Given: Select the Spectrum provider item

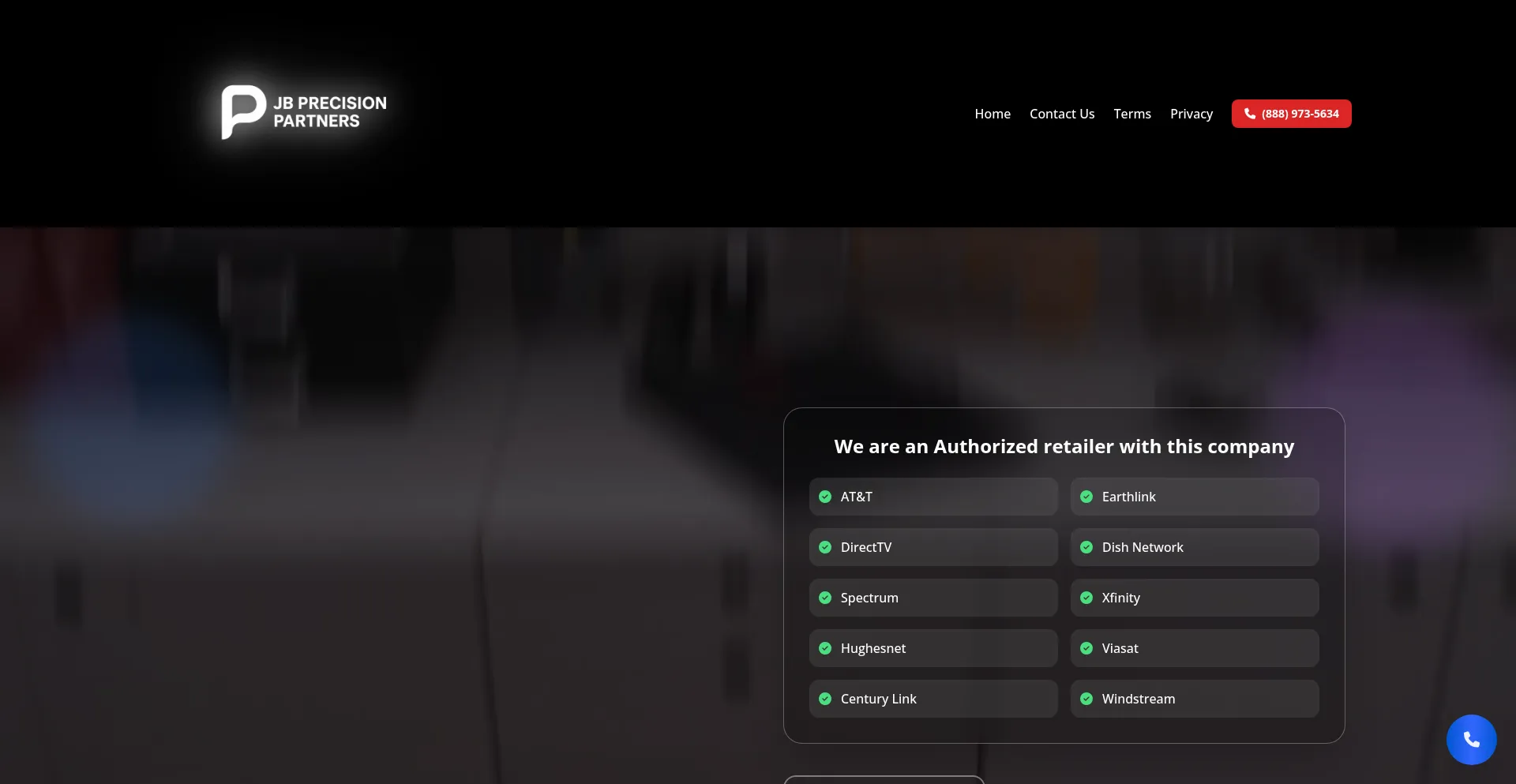Looking at the screenshot, I should point(932,598).
